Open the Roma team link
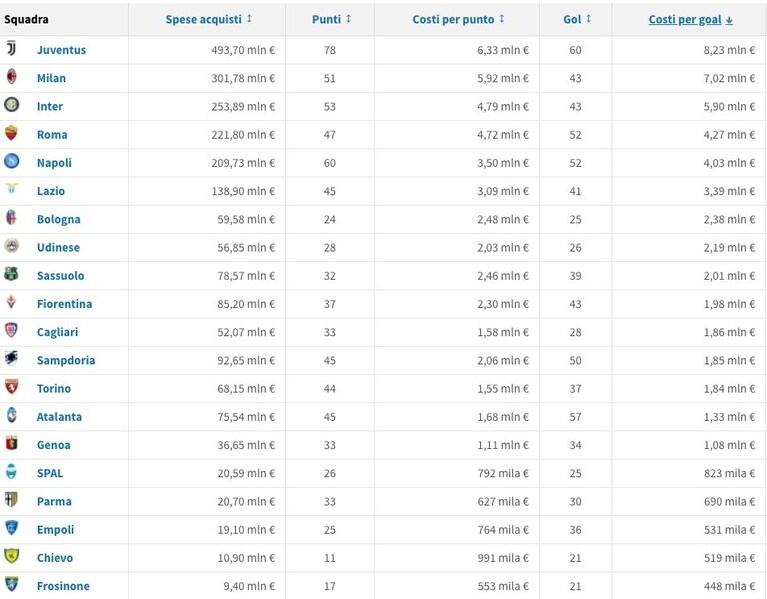 point(52,134)
